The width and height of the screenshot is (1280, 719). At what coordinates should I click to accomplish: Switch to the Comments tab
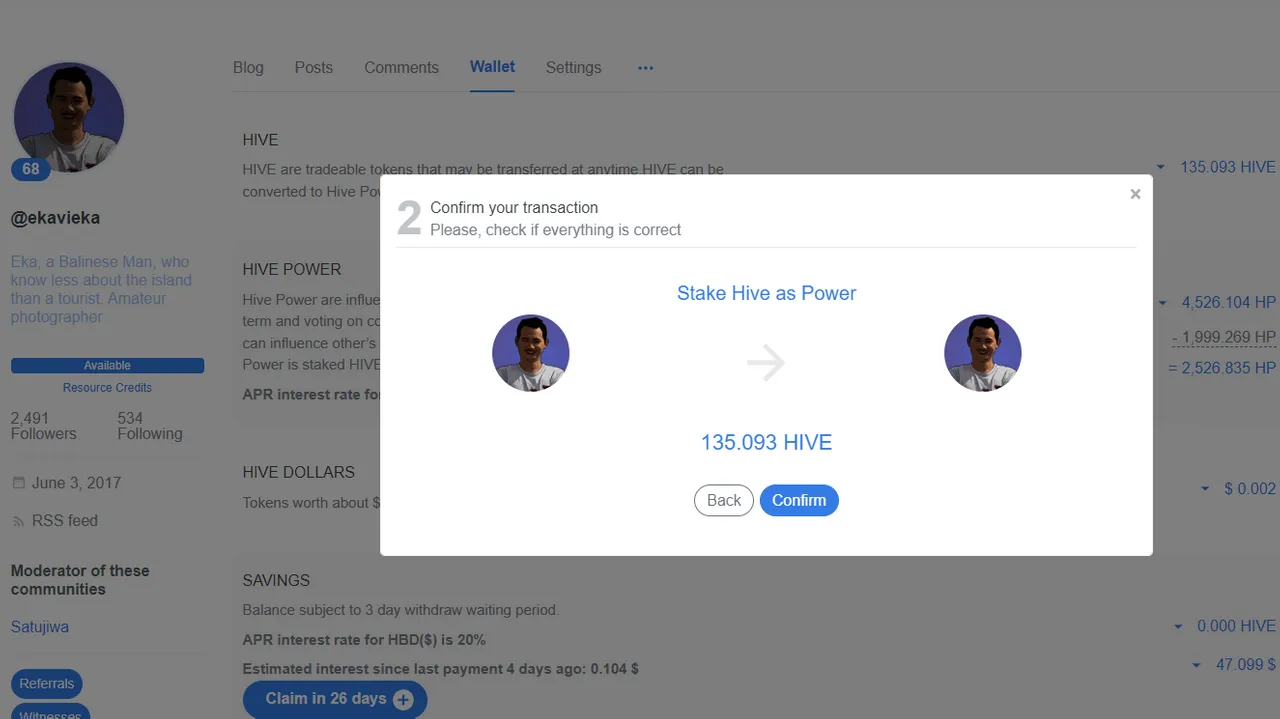[401, 67]
